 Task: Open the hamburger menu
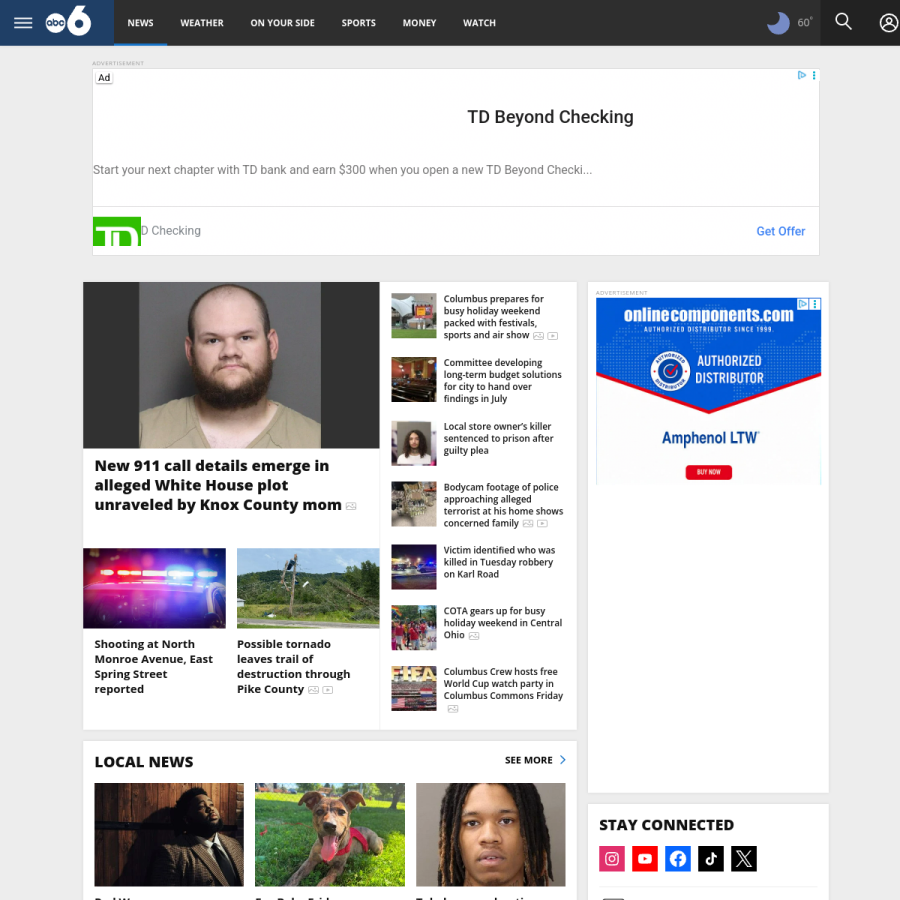(x=23, y=23)
